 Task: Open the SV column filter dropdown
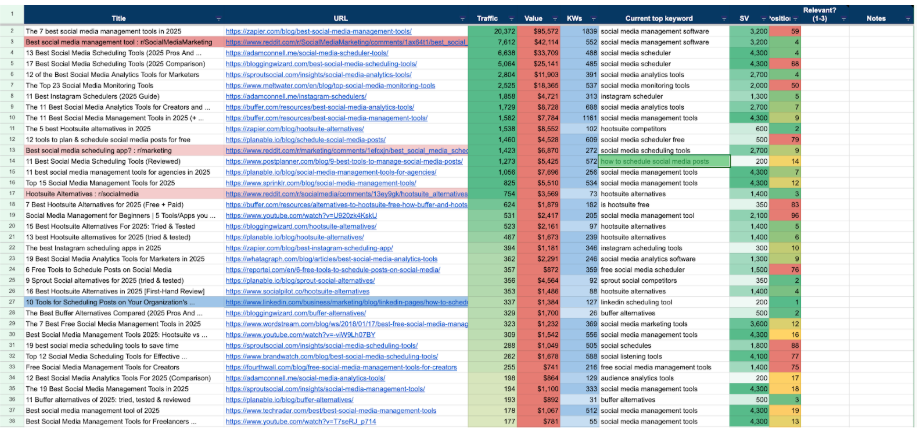pos(764,19)
